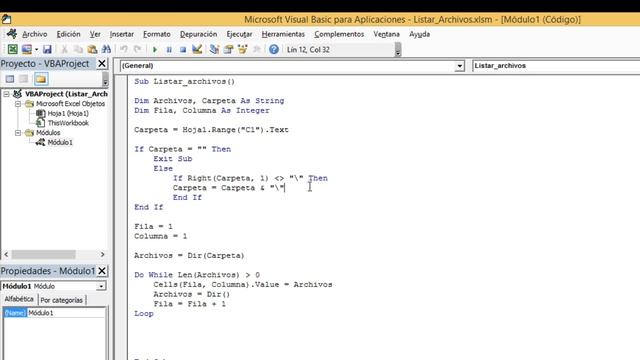Open Find with the binoculars icon
The image size is (640, 360).
[106, 49]
